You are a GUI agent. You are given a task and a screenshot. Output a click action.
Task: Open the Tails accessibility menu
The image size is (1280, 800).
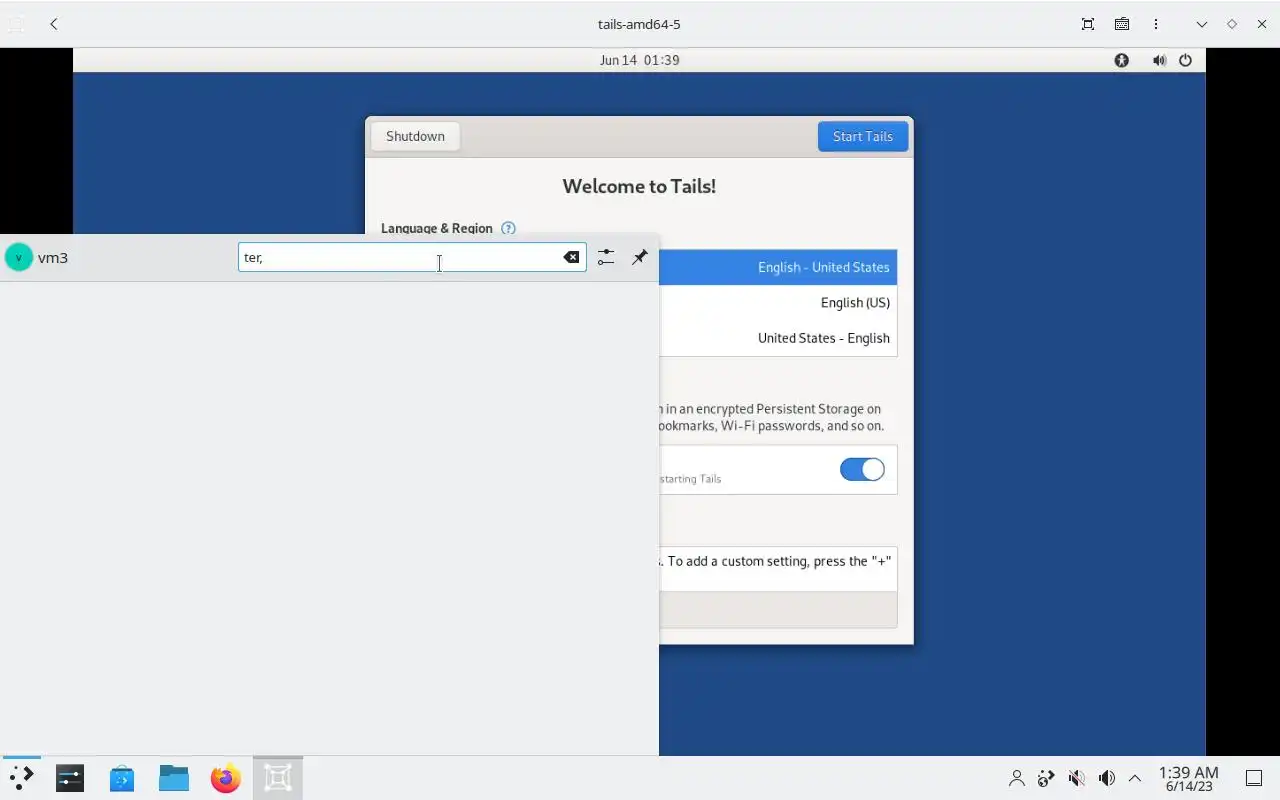pos(1122,60)
